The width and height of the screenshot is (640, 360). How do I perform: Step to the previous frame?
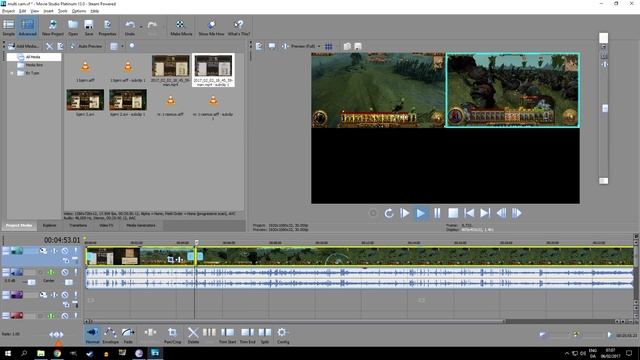coord(501,213)
